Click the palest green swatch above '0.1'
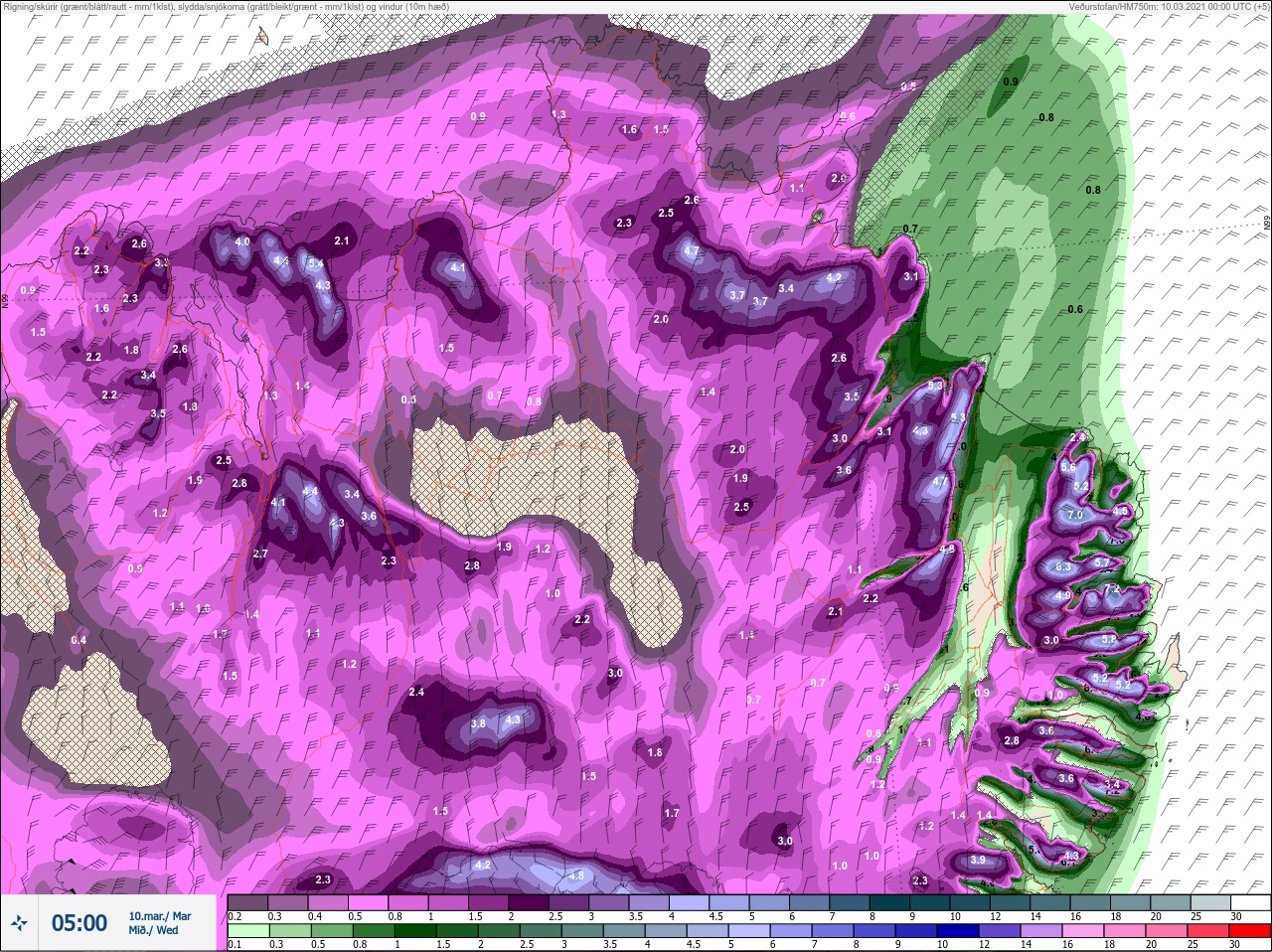 (246, 930)
